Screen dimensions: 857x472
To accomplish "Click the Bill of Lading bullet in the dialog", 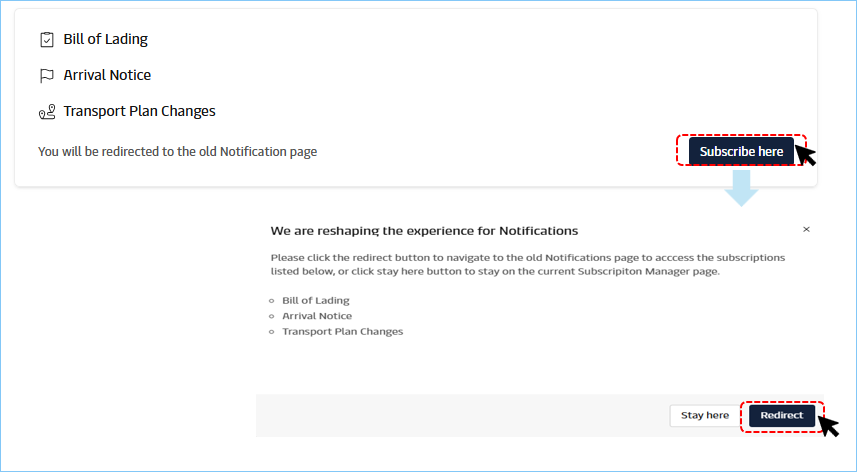I will (x=315, y=300).
